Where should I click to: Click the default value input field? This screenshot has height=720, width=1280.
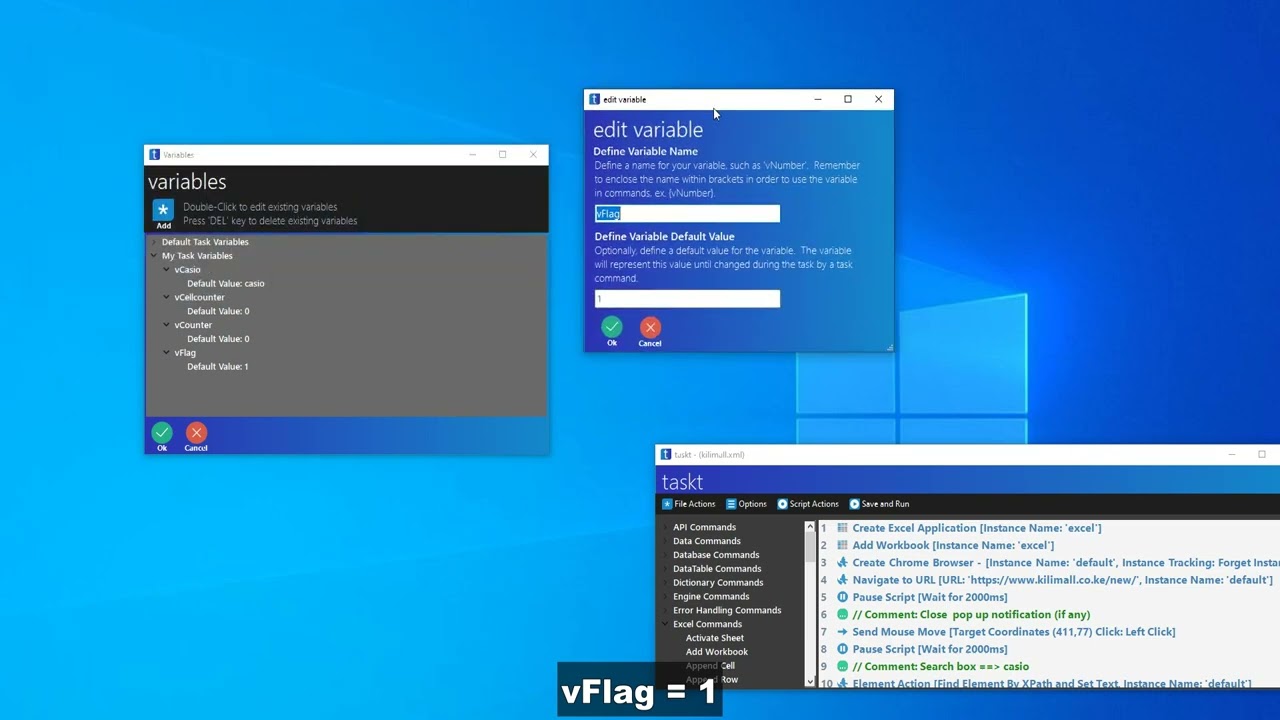tap(687, 298)
